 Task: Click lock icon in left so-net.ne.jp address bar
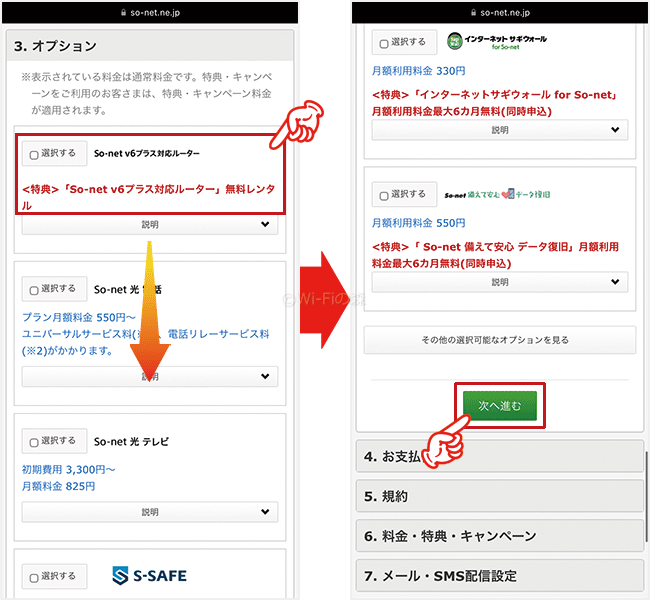124,13
